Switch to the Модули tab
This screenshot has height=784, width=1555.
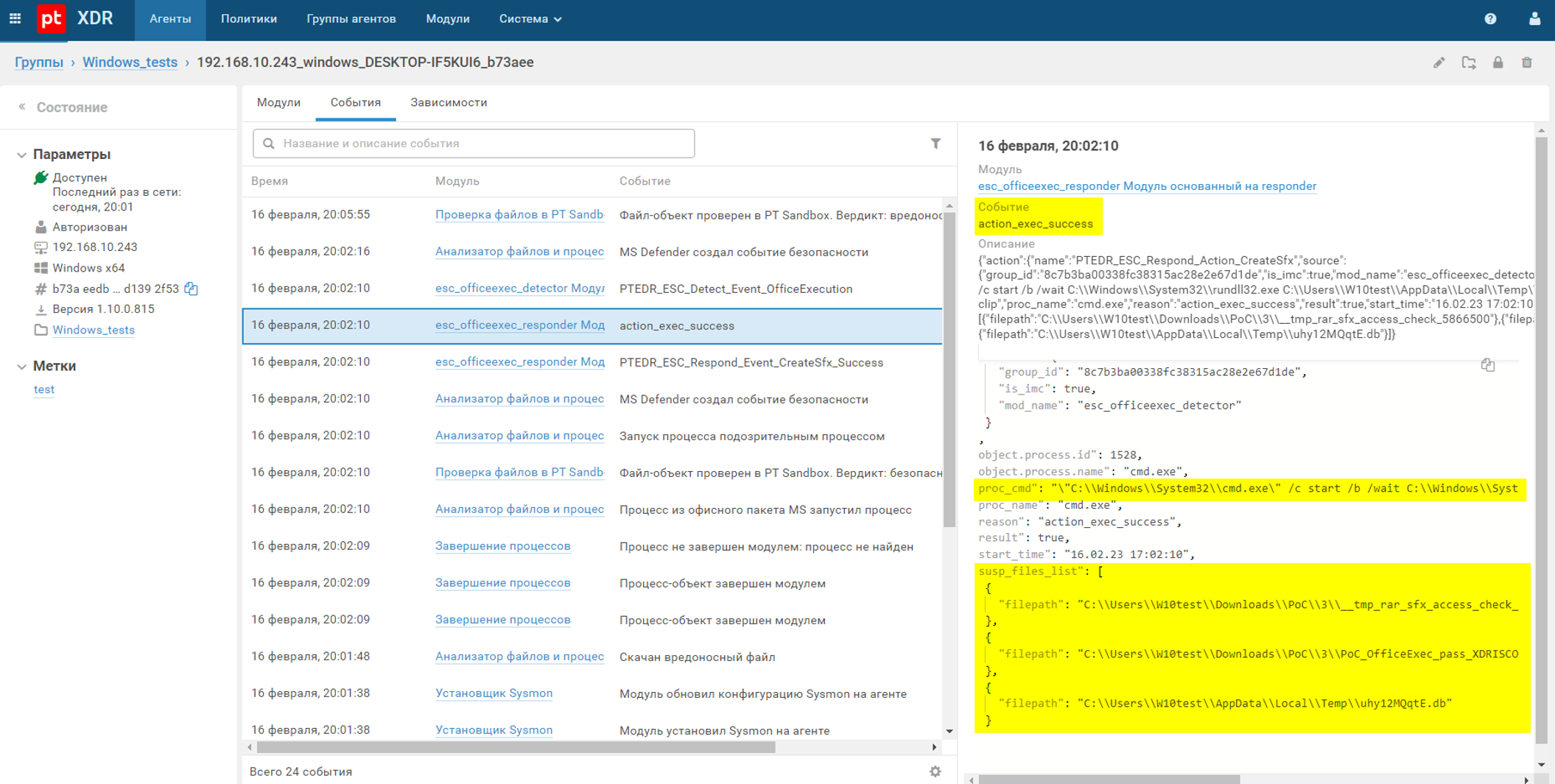point(278,102)
